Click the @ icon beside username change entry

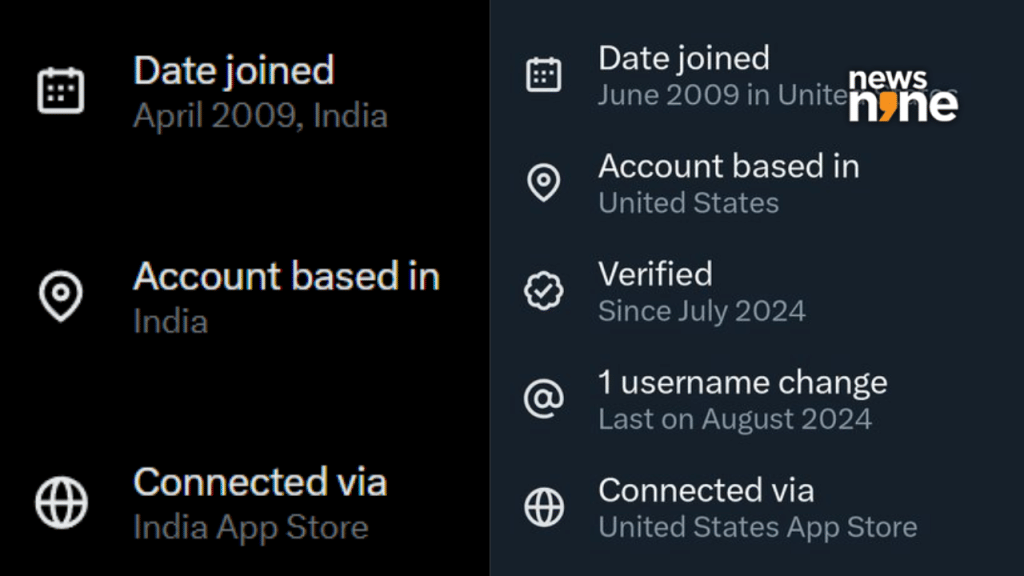pos(543,398)
